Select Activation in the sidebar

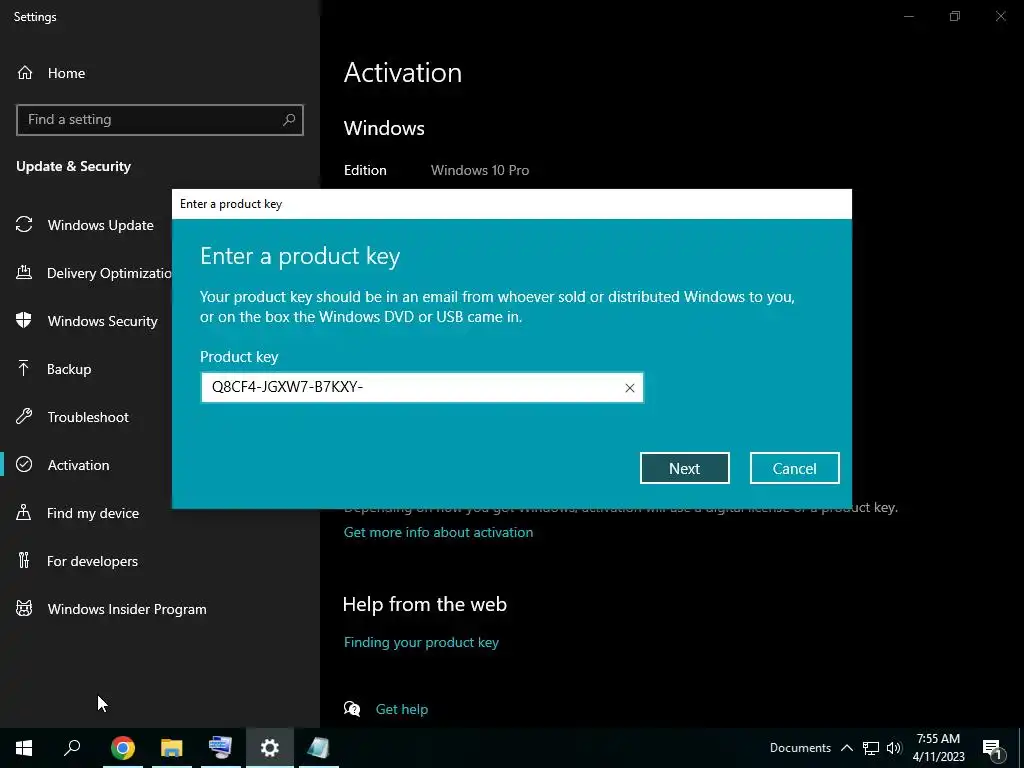pyautogui.click(x=78, y=465)
